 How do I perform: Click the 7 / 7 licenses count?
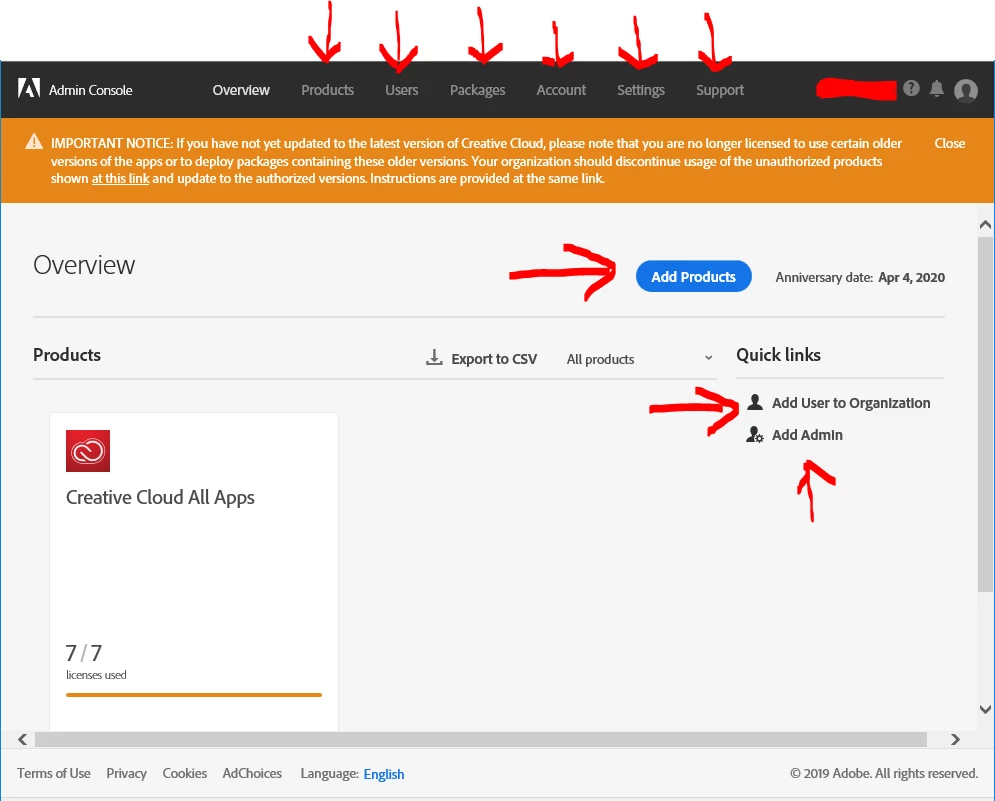(x=84, y=653)
